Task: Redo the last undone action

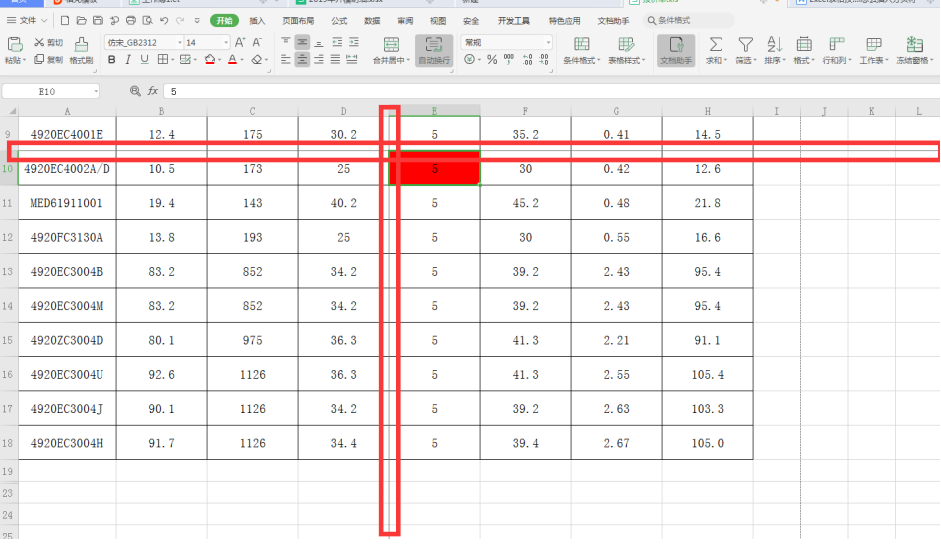Action: pos(180,20)
